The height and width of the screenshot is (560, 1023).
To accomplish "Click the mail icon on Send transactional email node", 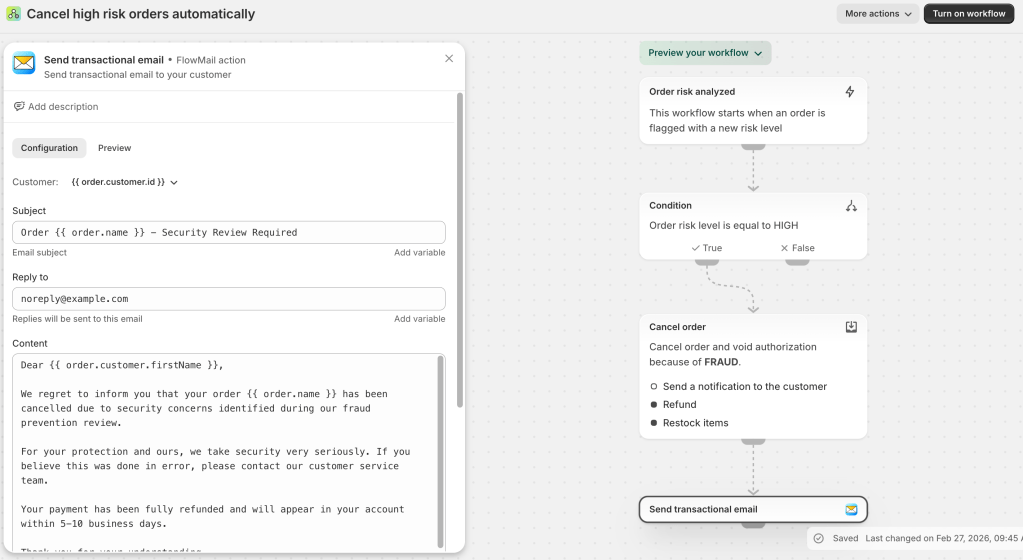I will pyautogui.click(x=851, y=510).
